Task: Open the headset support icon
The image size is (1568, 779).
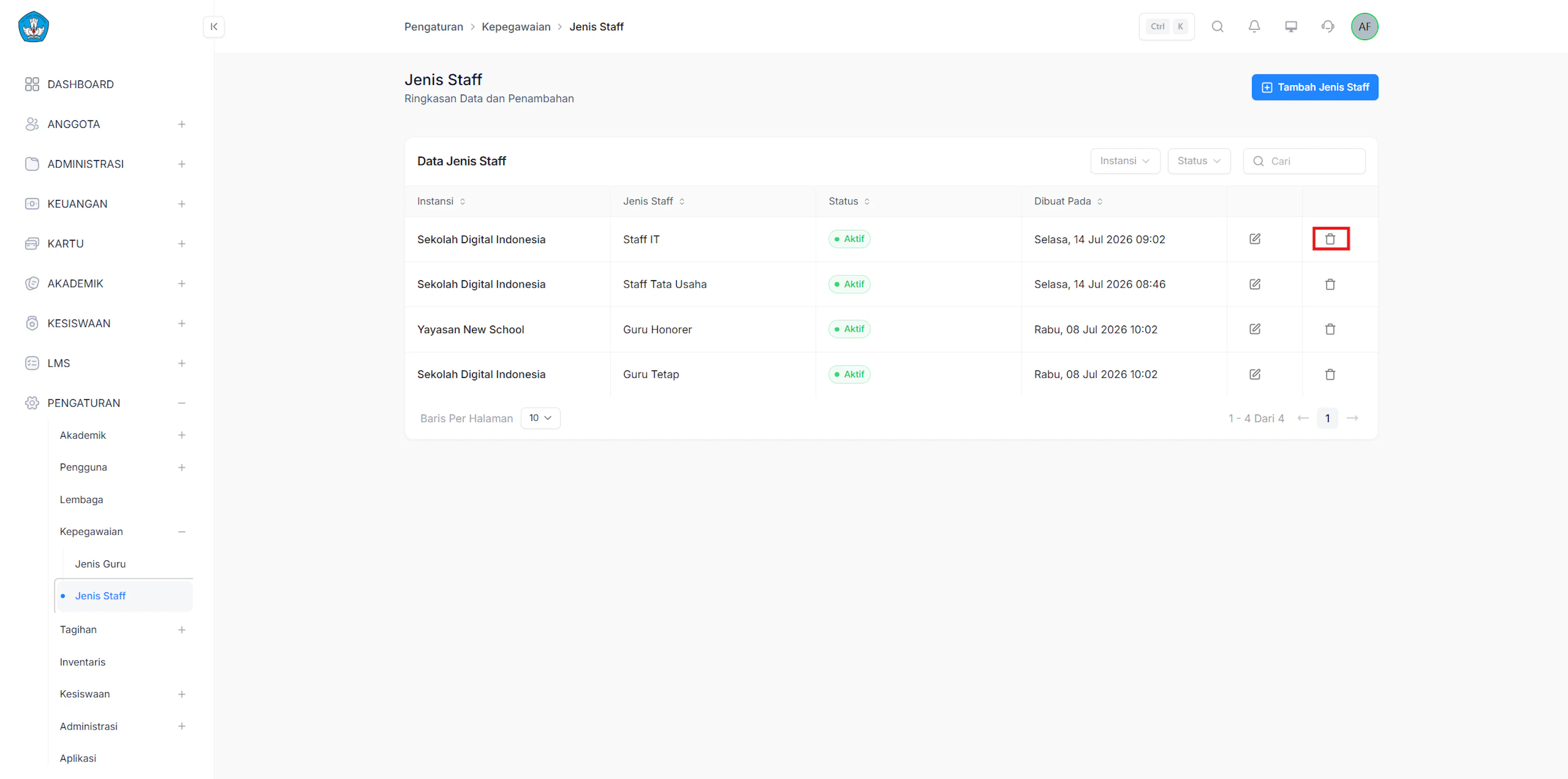Action: 1327,26
